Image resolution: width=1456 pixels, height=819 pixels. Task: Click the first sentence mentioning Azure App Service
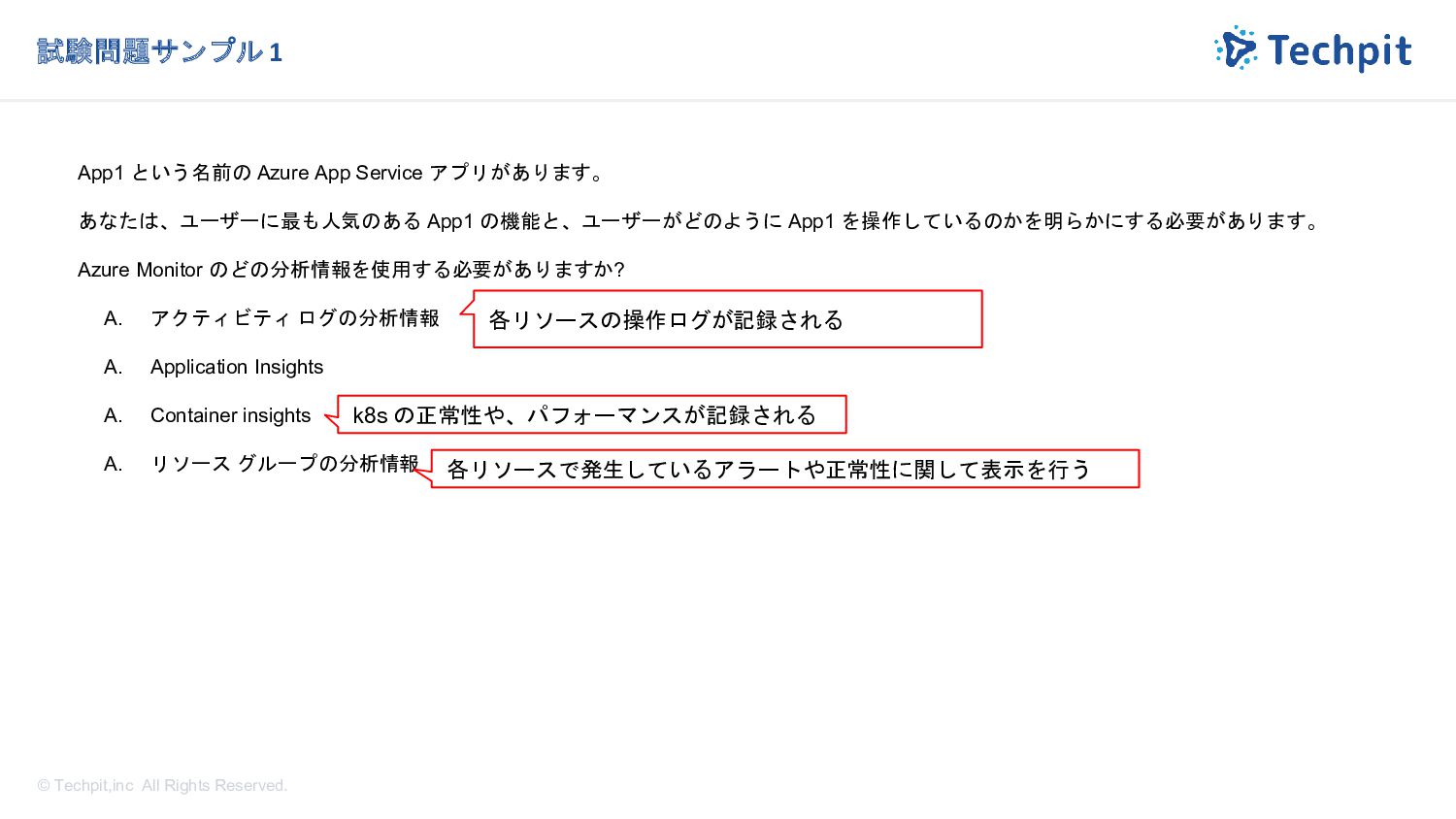tap(344, 173)
